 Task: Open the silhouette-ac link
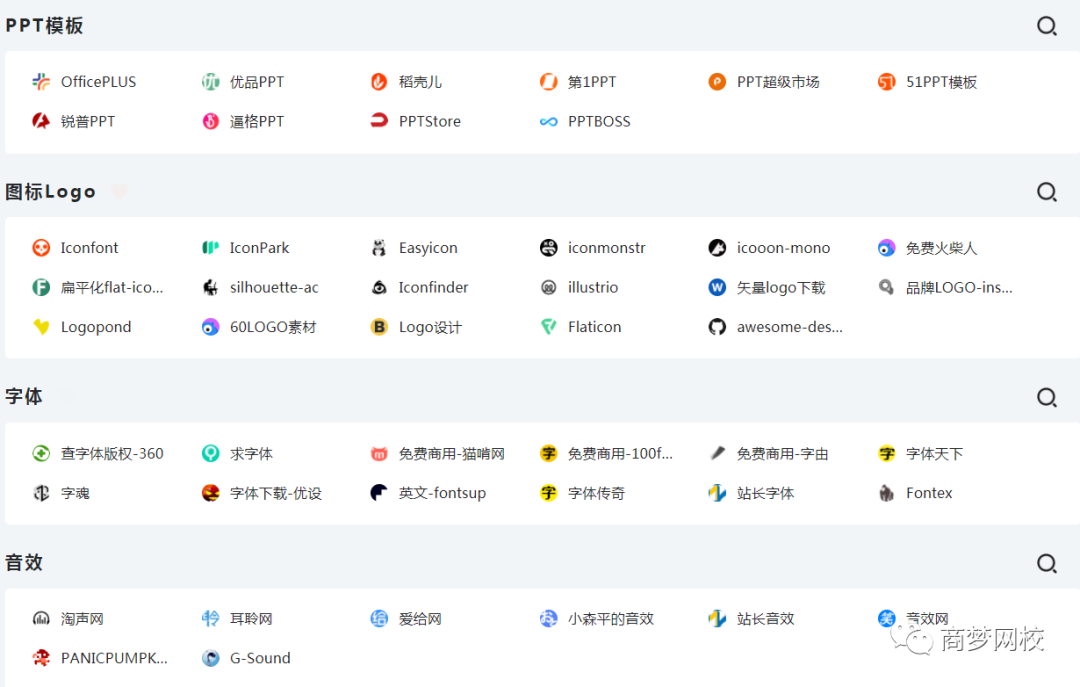click(274, 288)
